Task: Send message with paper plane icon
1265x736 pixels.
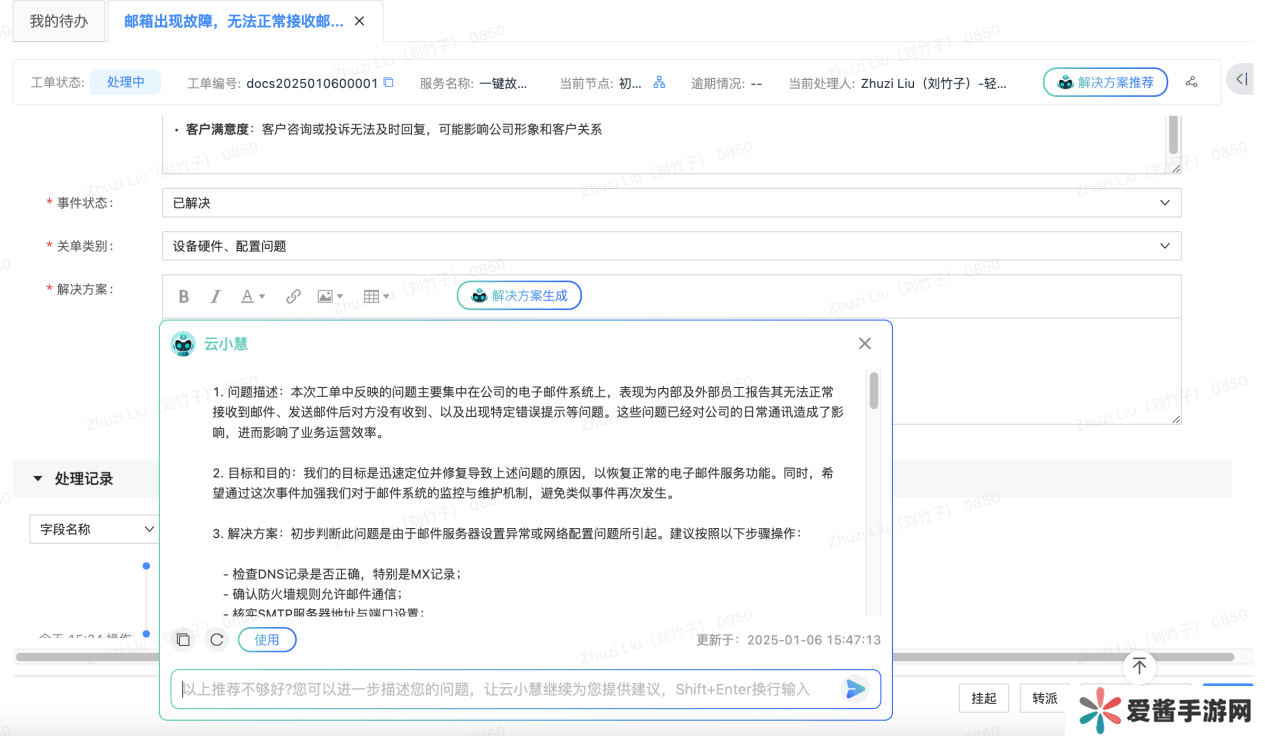Action: click(x=855, y=689)
